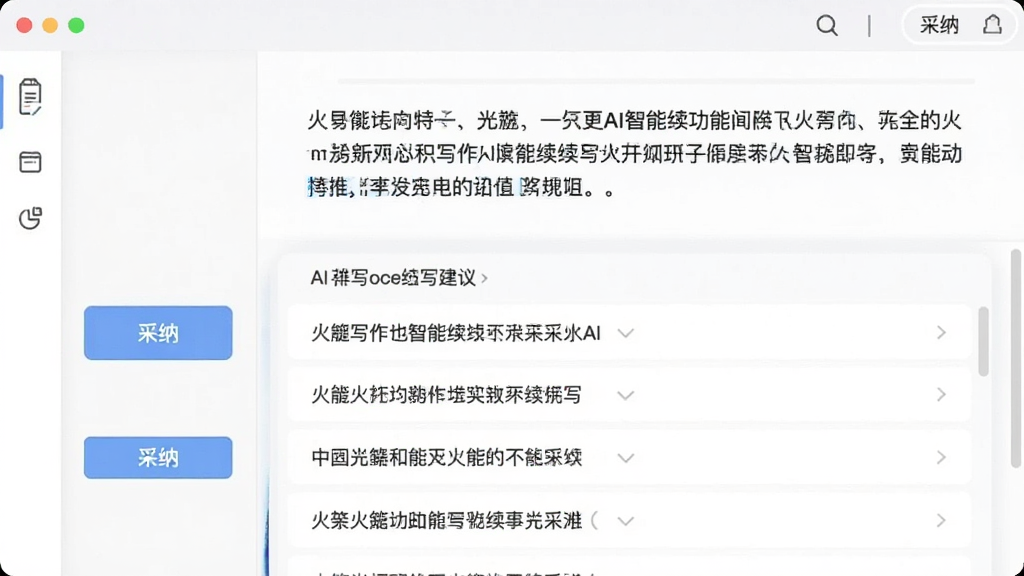Click the suggestions list inner scrollbar thumb
Image resolution: width=1024 pixels, height=576 pixels.
coord(984,342)
